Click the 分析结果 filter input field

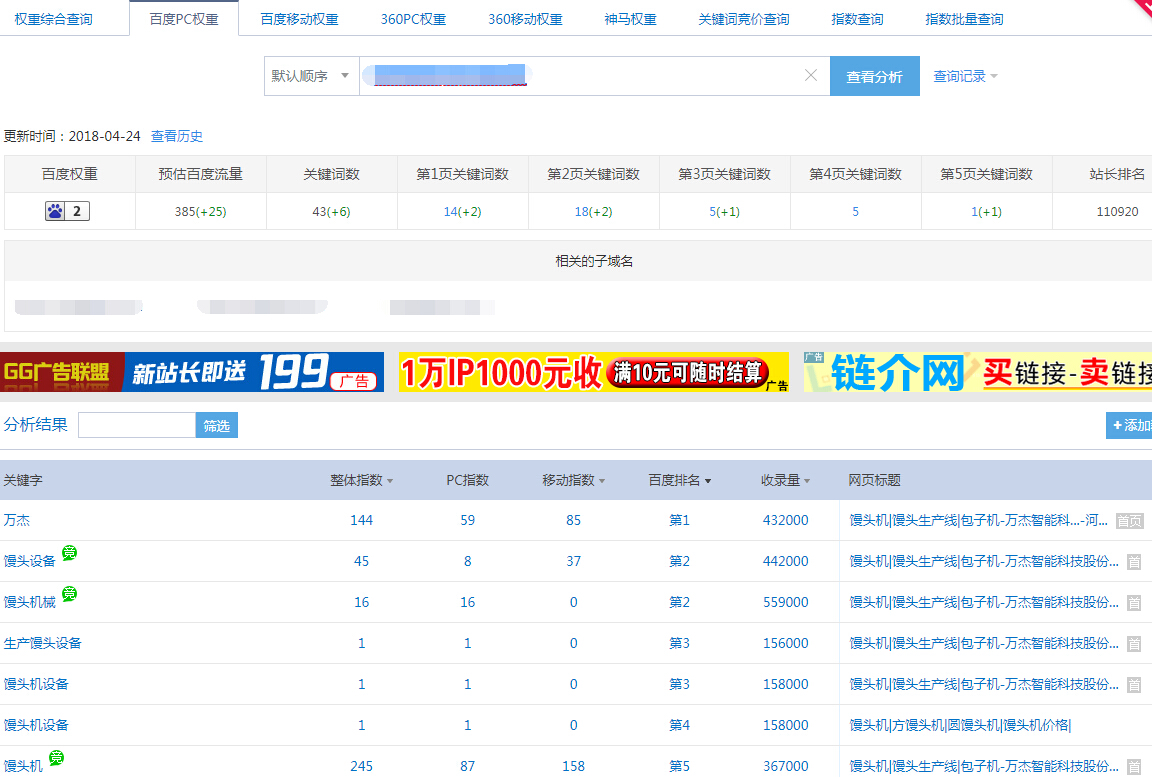click(136, 425)
